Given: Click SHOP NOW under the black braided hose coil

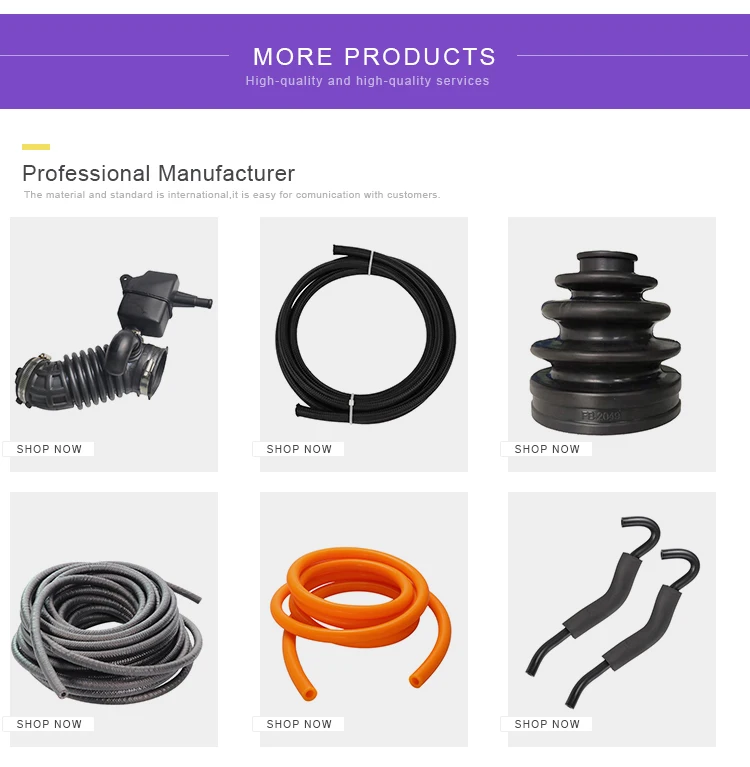Looking at the screenshot, I should point(298,449).
